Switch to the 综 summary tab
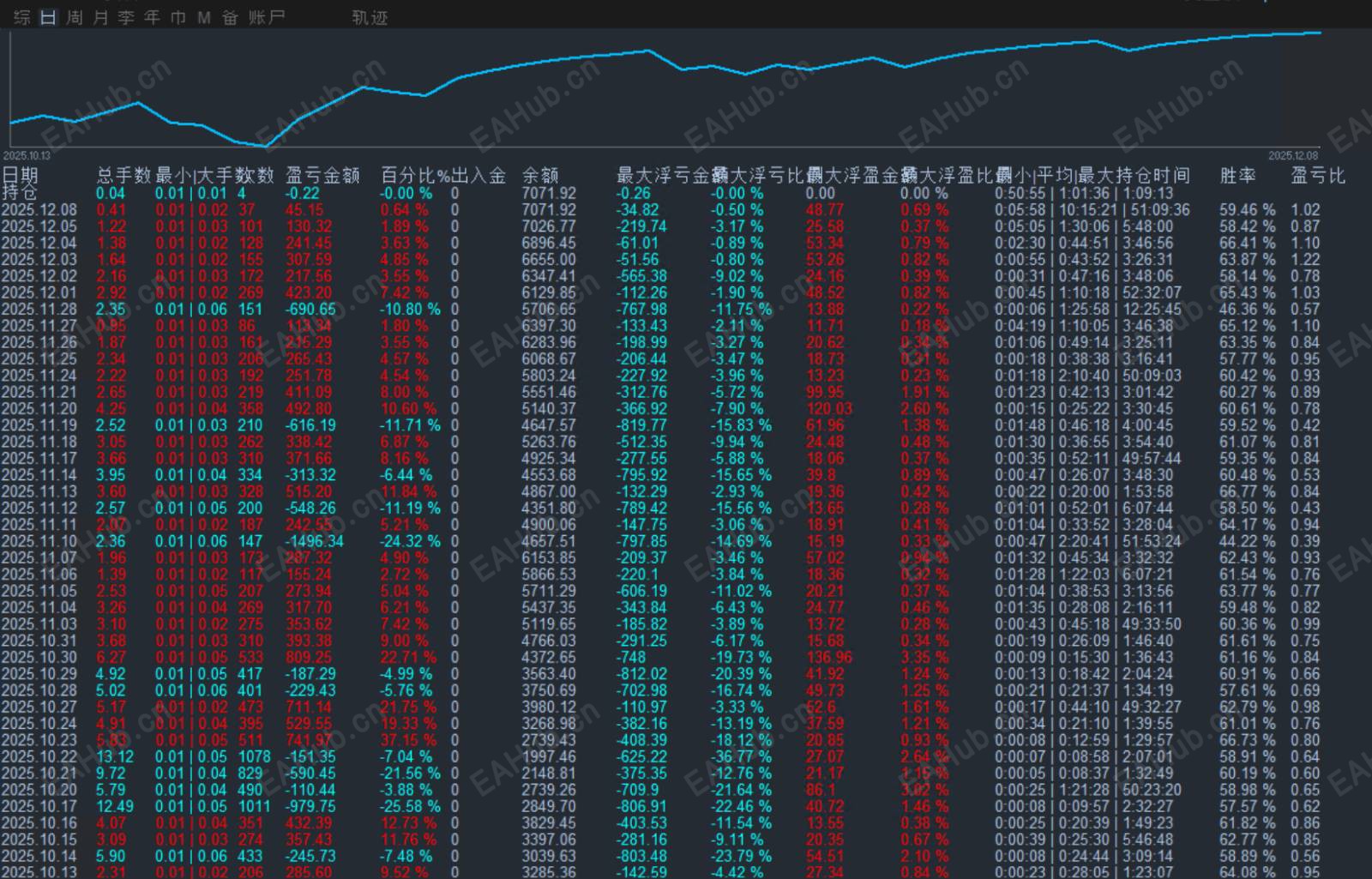The height and width of the screenshot is (879, 1372). (x=22, y=17)
